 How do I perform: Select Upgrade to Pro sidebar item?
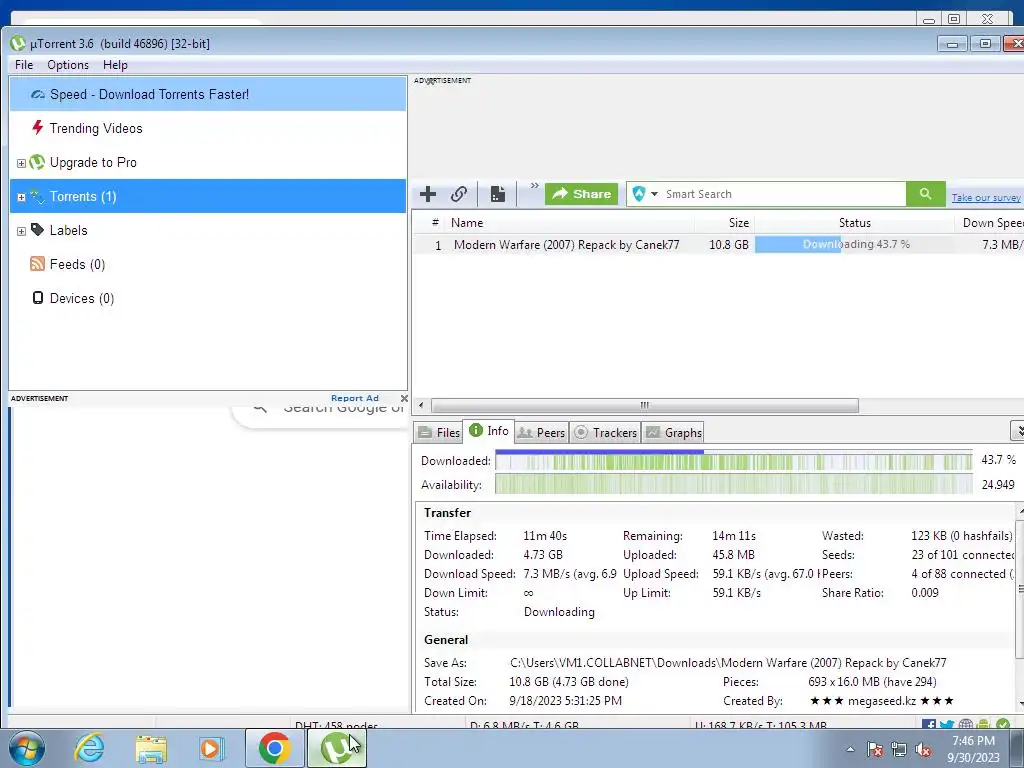coord(93,163)
